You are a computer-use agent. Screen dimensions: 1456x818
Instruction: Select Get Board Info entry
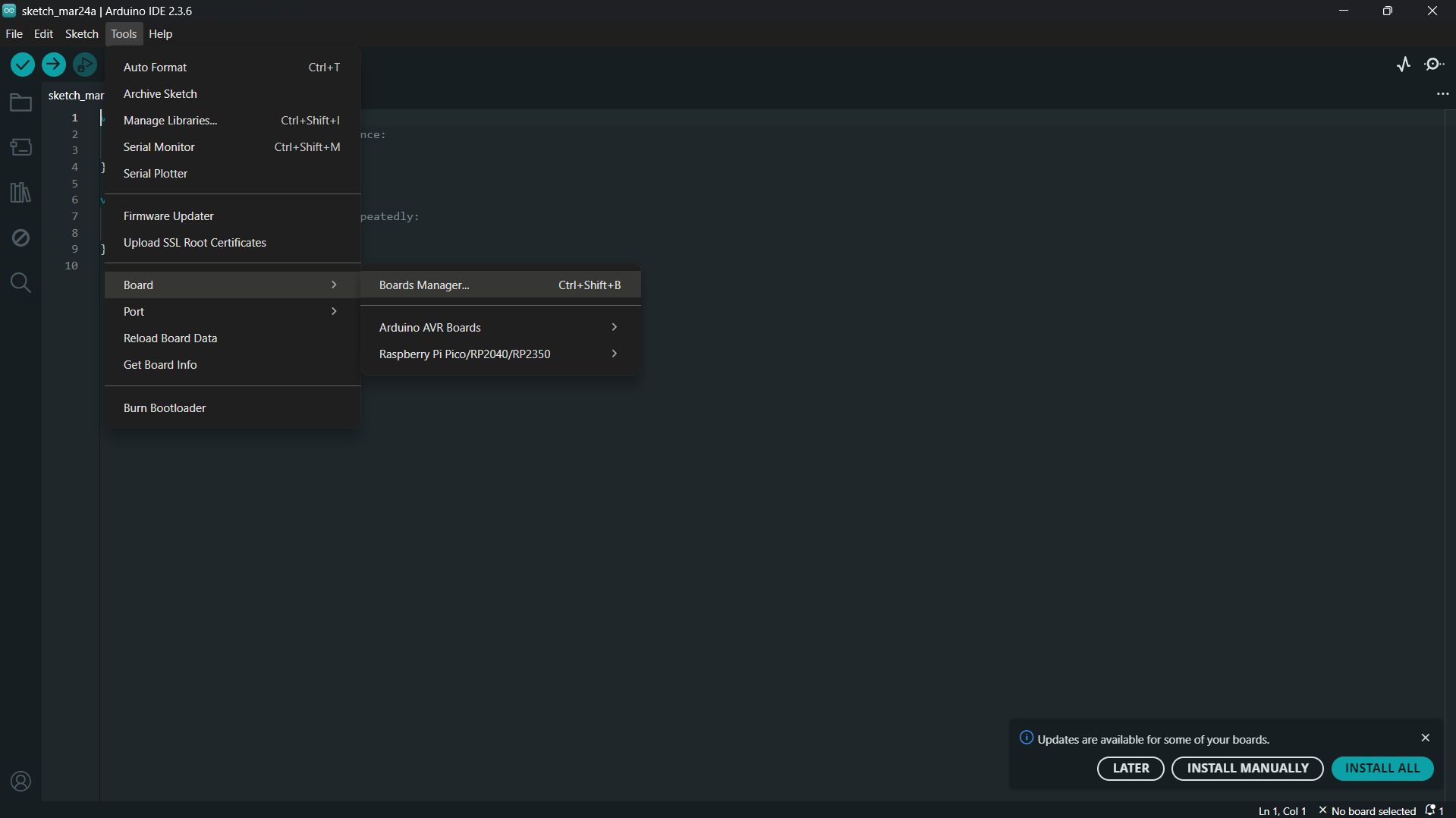pyautogui.click(x=232, y=365)
